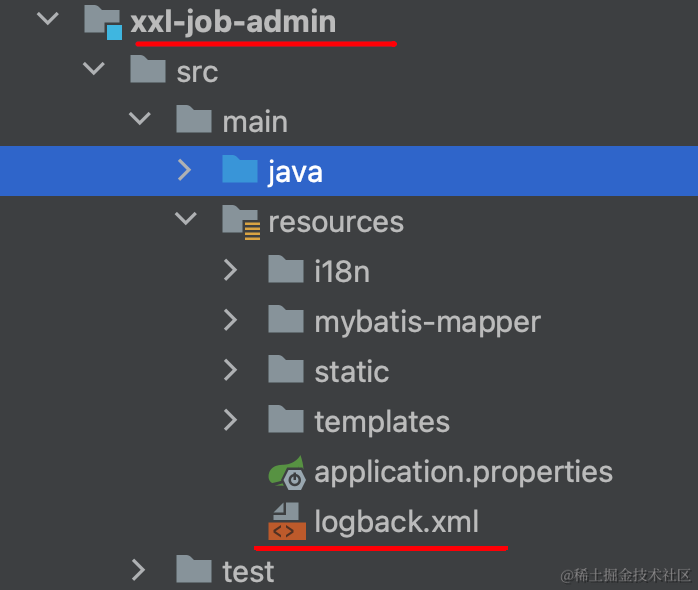Collapse the src folder chevron
Image resolution: width=698 pixels, height=590 pixels.
point(93,69)
